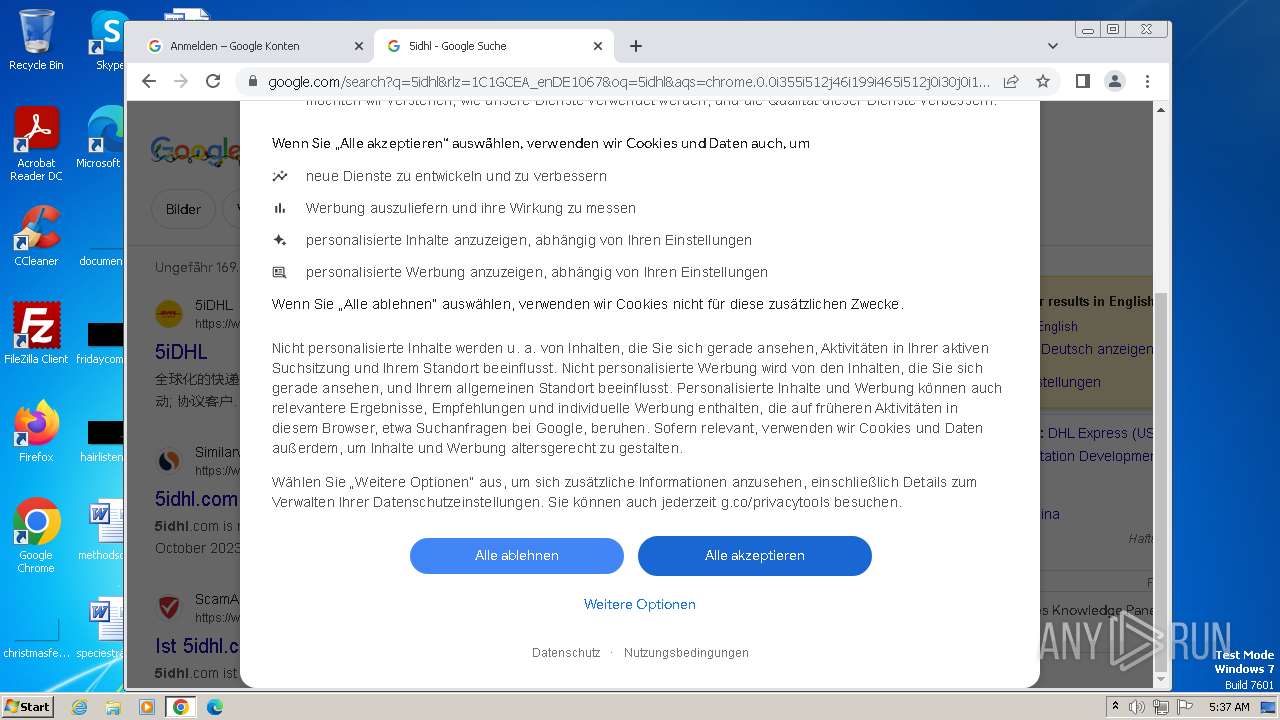
Task: Open Windows Media Player from taskbar
Action: coord(147,707)
